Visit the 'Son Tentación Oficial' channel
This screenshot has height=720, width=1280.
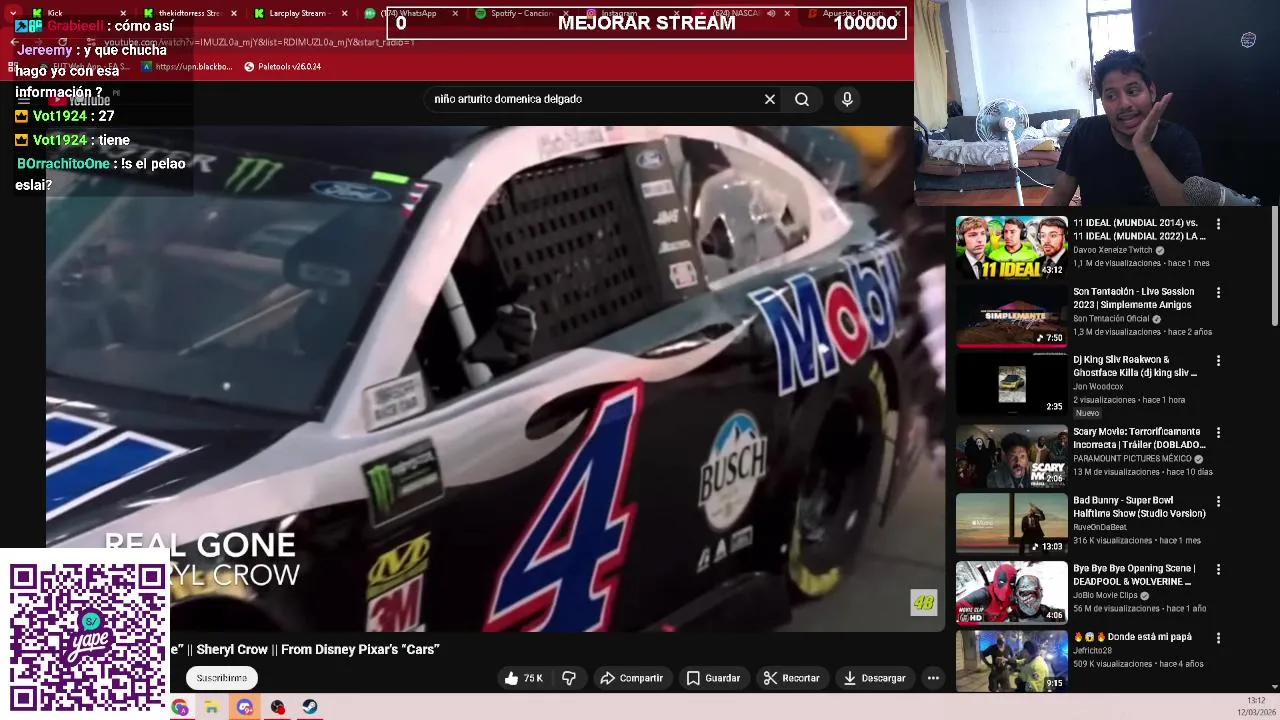[1111, 319]
